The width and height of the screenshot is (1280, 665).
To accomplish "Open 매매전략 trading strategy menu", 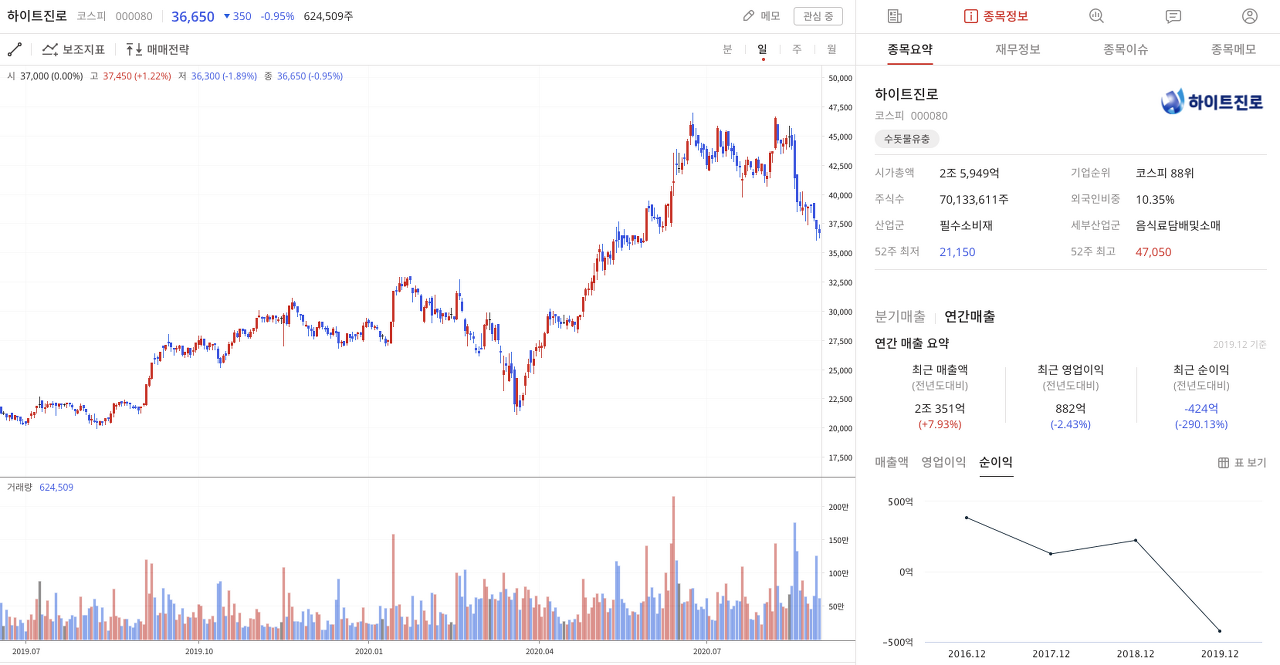I will (x=157, y=49).
